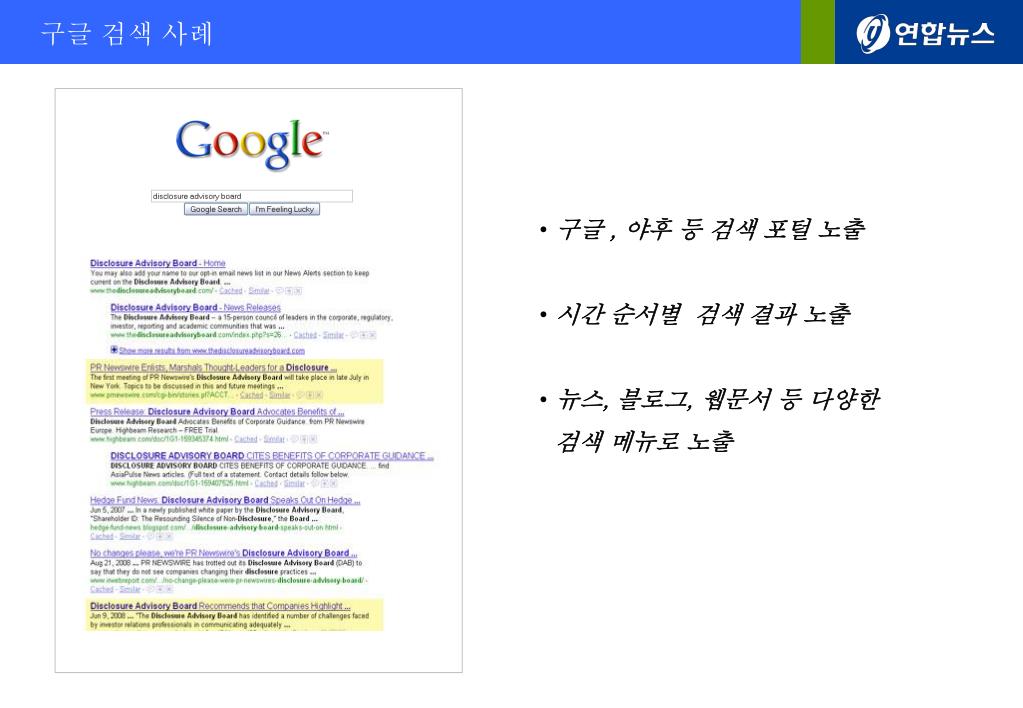Click Cached link under 'No changes please' result

pyautogui.click(x=102, y=589)
